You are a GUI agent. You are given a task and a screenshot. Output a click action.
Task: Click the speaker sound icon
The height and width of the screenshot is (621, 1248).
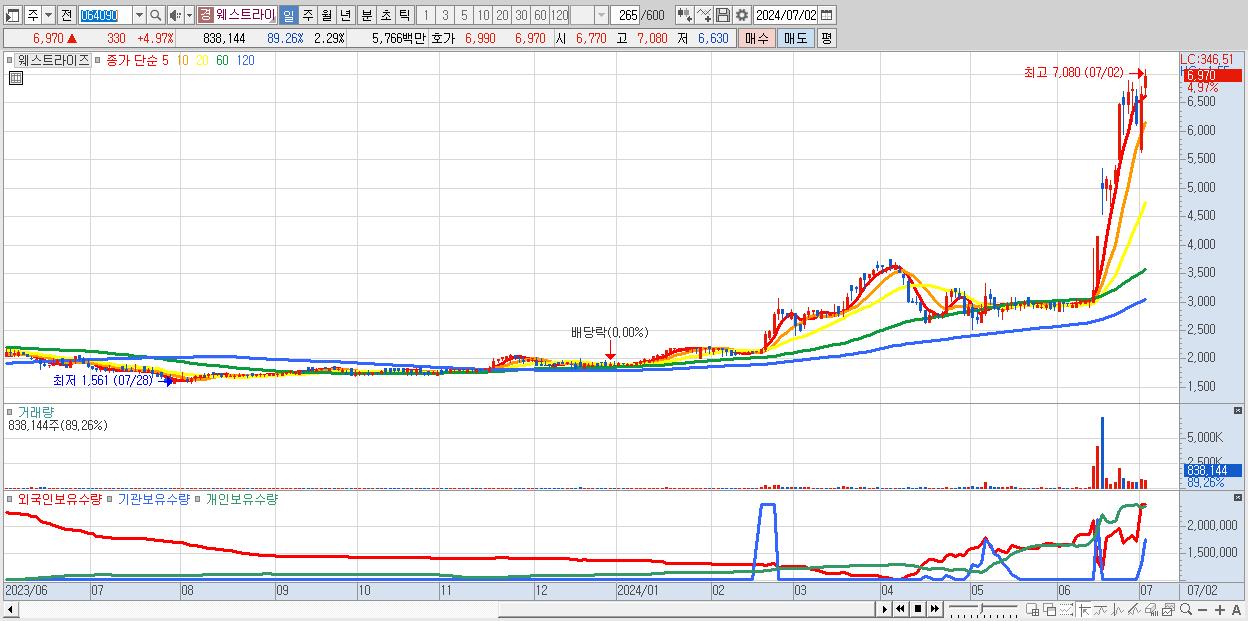pyautogui.click(x=176, y=15)
